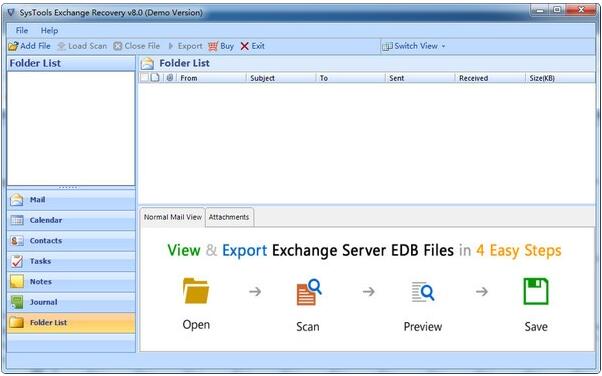Screen dimensions: 602x376
Task: Minimize the SysTools Exchange Recovery window
Action: tap(540, 10)
